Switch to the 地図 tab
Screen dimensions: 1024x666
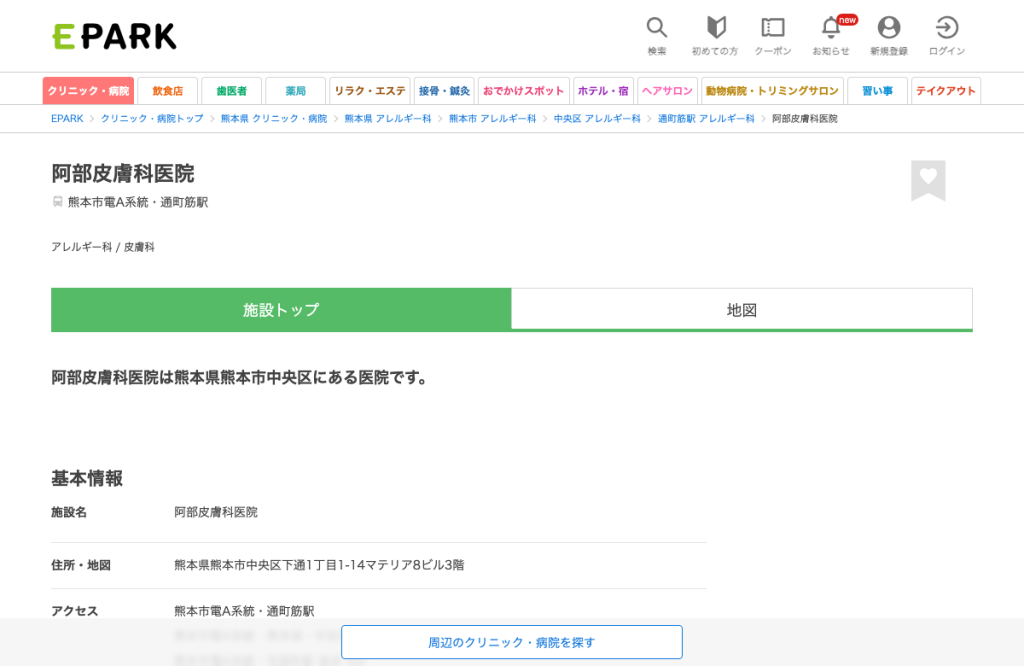(742, 309)
